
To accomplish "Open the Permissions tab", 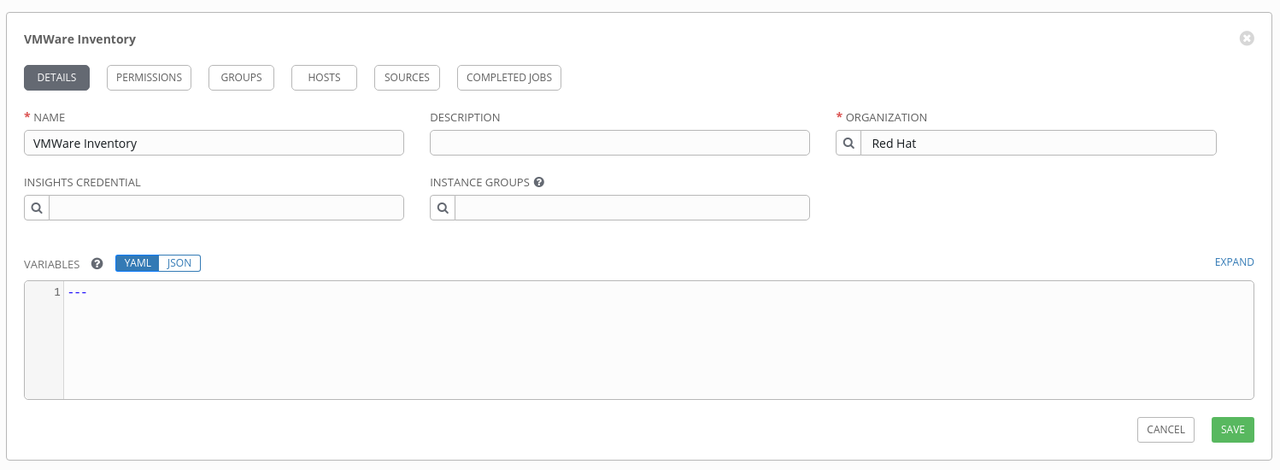I will point(149,78).
